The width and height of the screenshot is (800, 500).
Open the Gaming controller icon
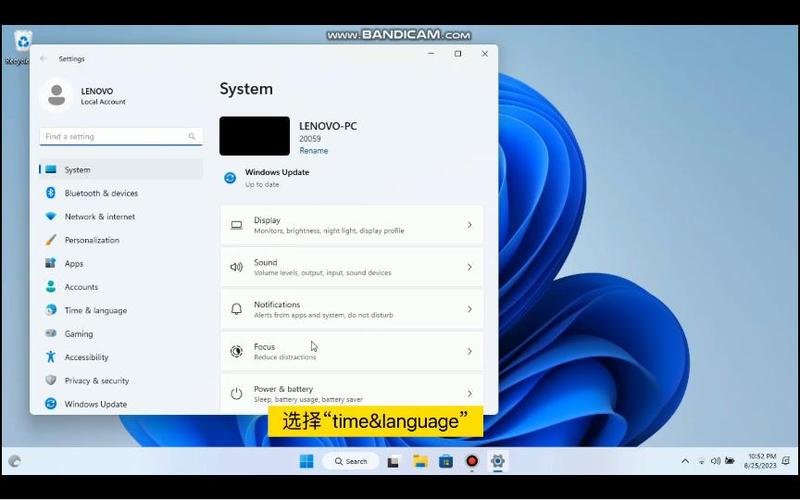51,333
